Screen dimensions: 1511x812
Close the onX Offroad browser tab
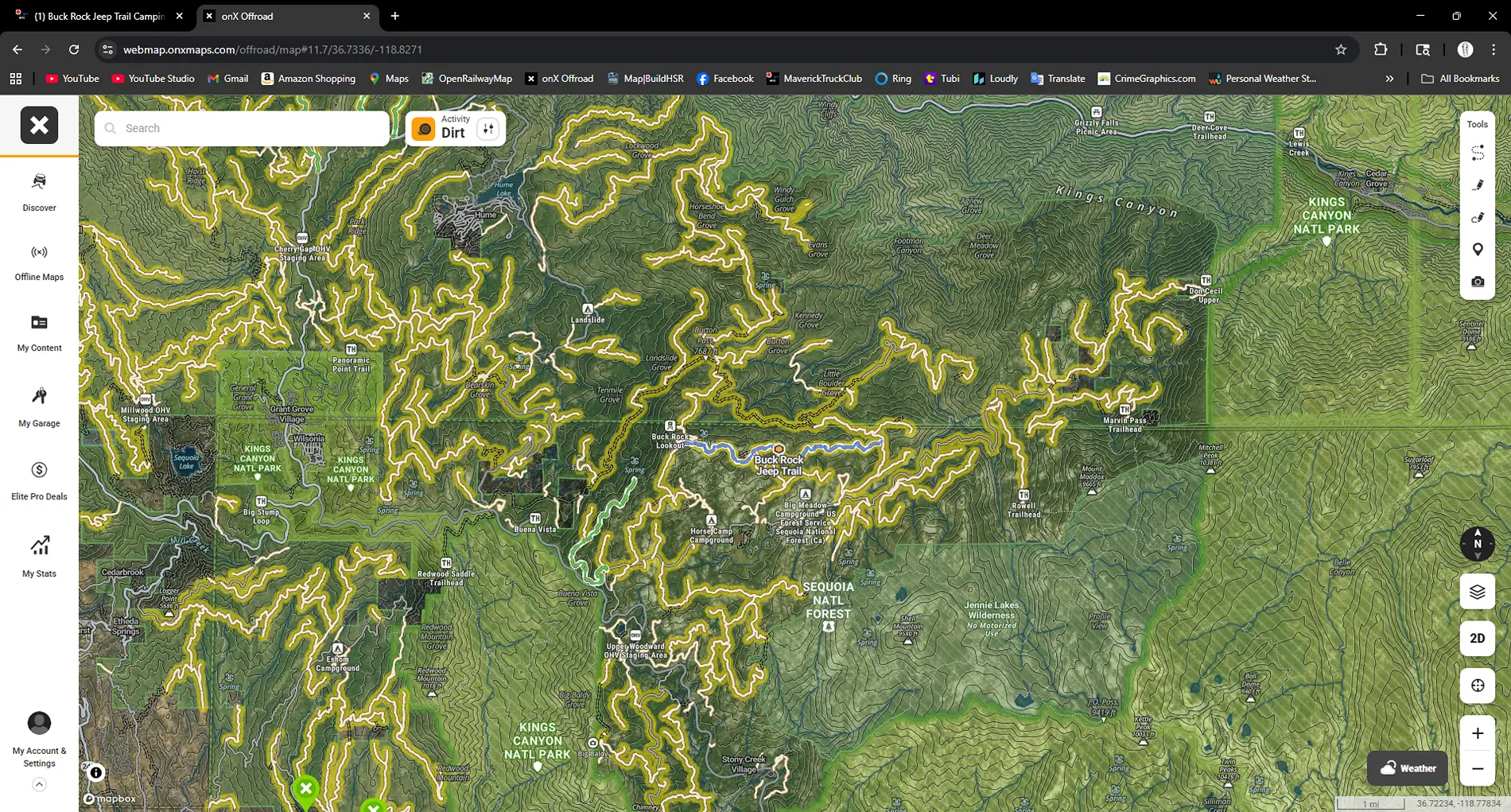tap(367, 16)
